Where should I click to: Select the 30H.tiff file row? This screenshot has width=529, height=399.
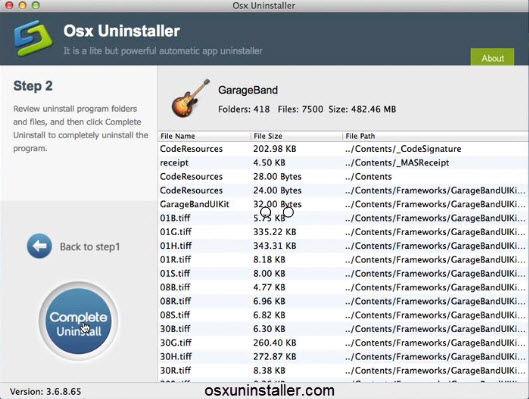point(343,356)
